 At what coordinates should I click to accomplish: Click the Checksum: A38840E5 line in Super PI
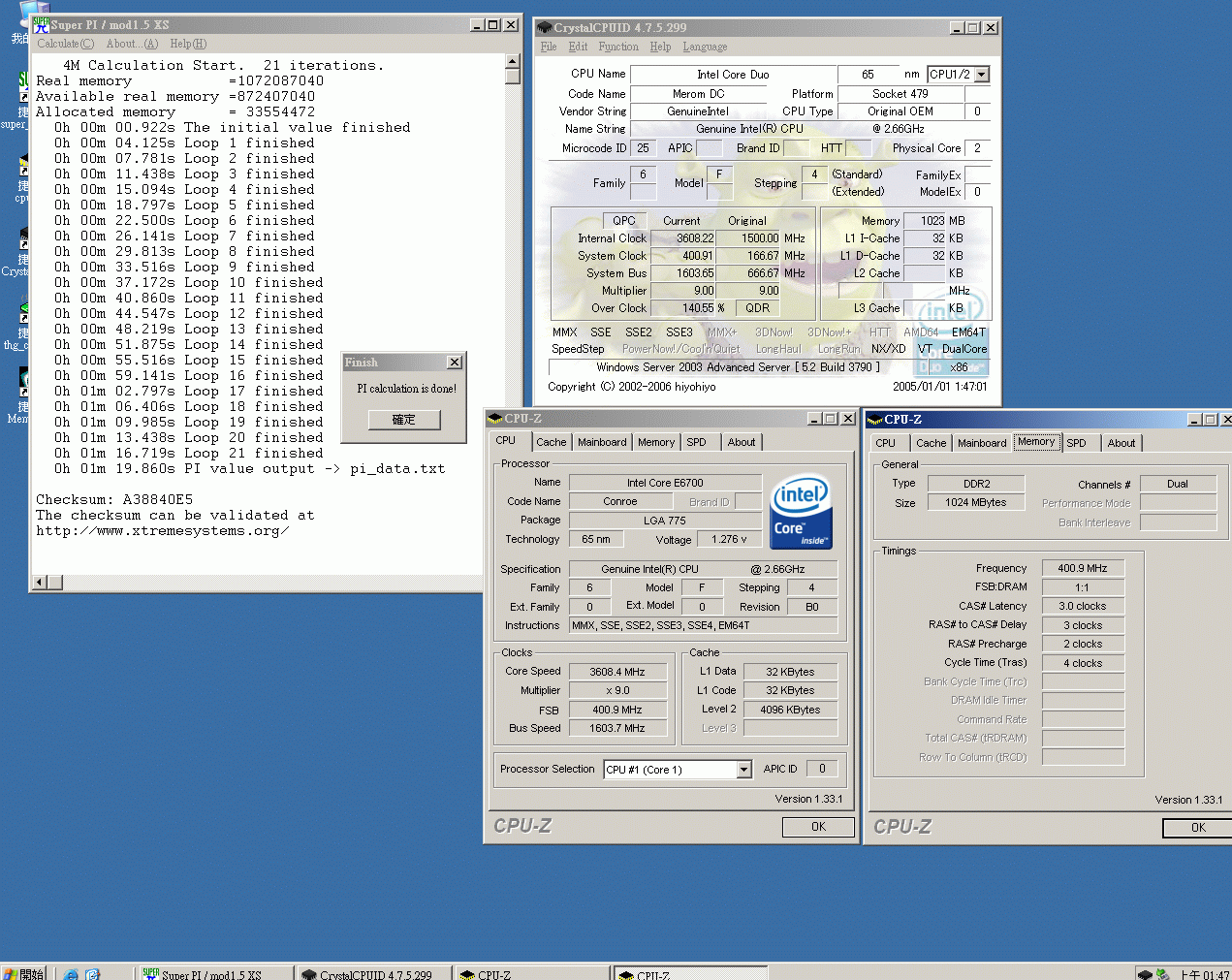[114, 500]
